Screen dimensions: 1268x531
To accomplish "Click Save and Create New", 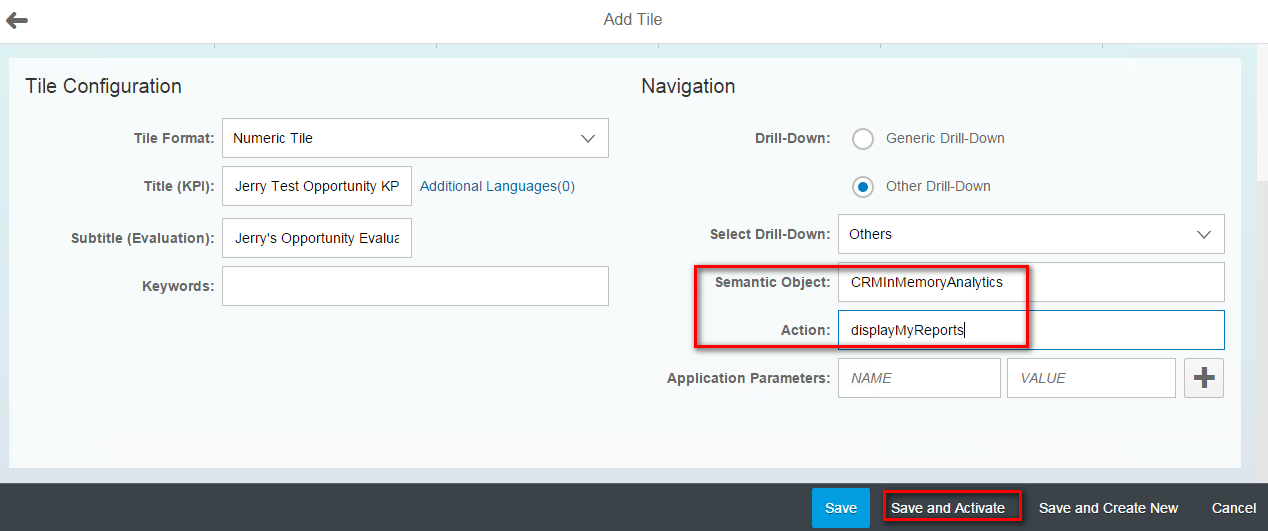I will (x=1108, y=508).
